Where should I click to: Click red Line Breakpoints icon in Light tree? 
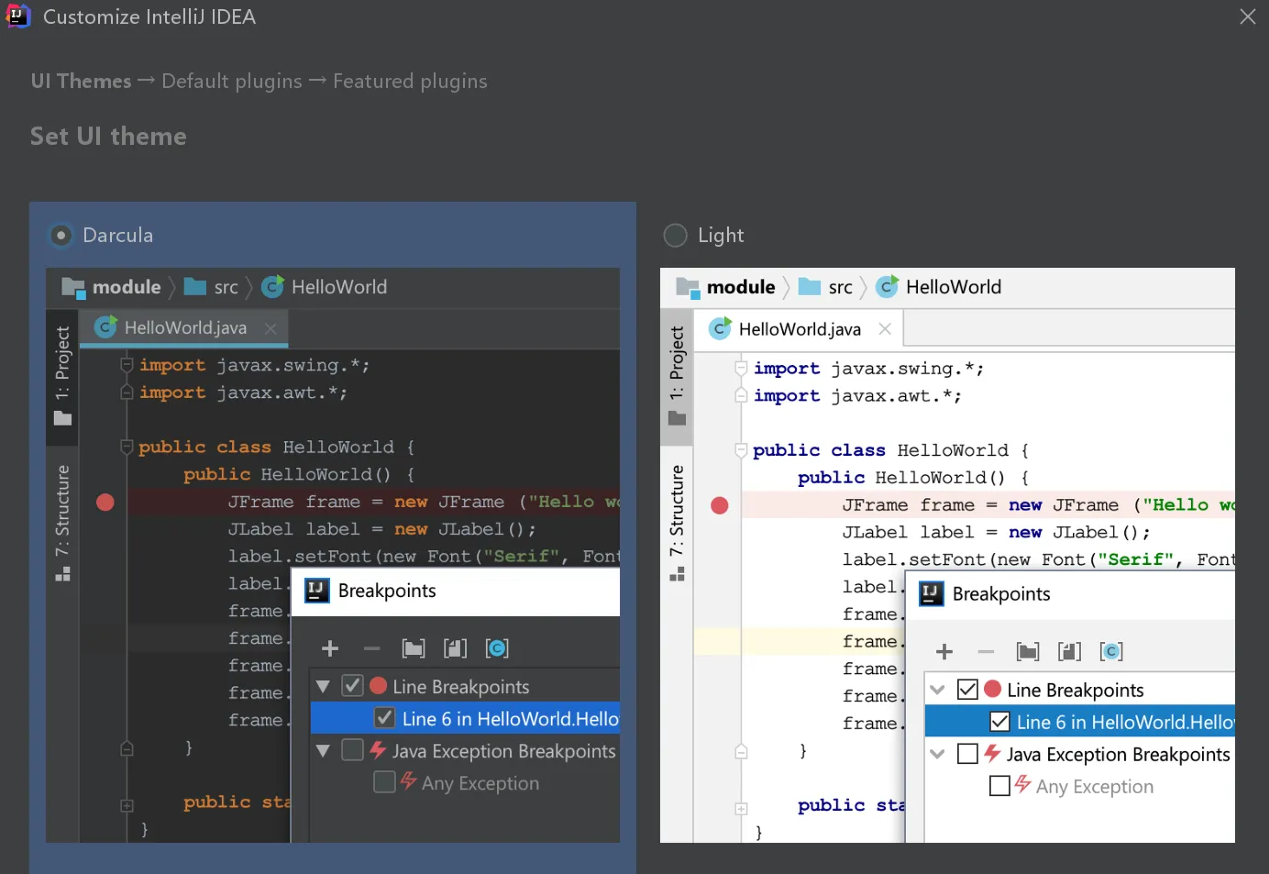(992, 689)
